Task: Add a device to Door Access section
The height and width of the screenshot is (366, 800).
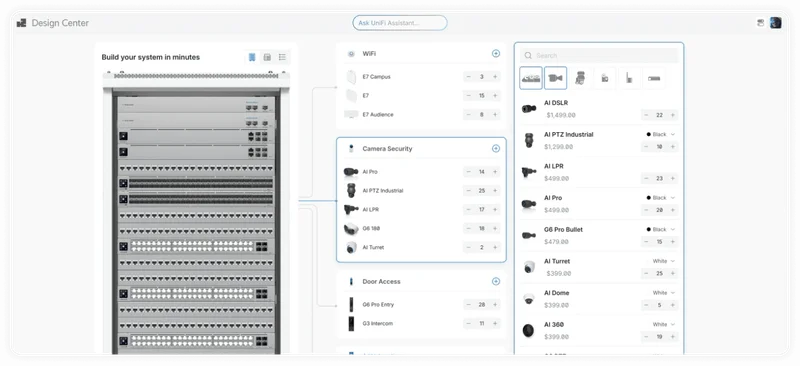Action: tap(495, 281)
